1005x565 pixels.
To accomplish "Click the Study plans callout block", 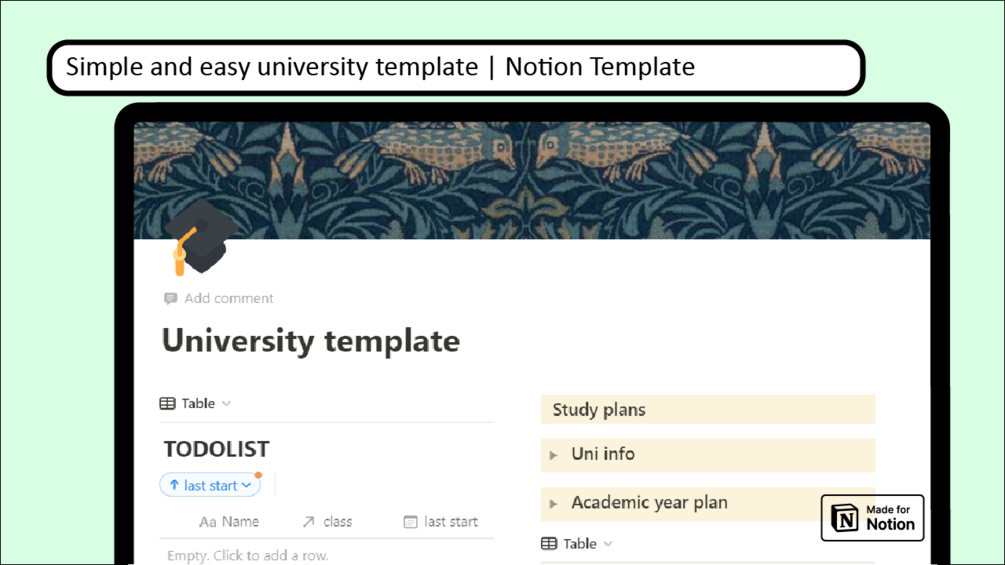I will 707,409.
